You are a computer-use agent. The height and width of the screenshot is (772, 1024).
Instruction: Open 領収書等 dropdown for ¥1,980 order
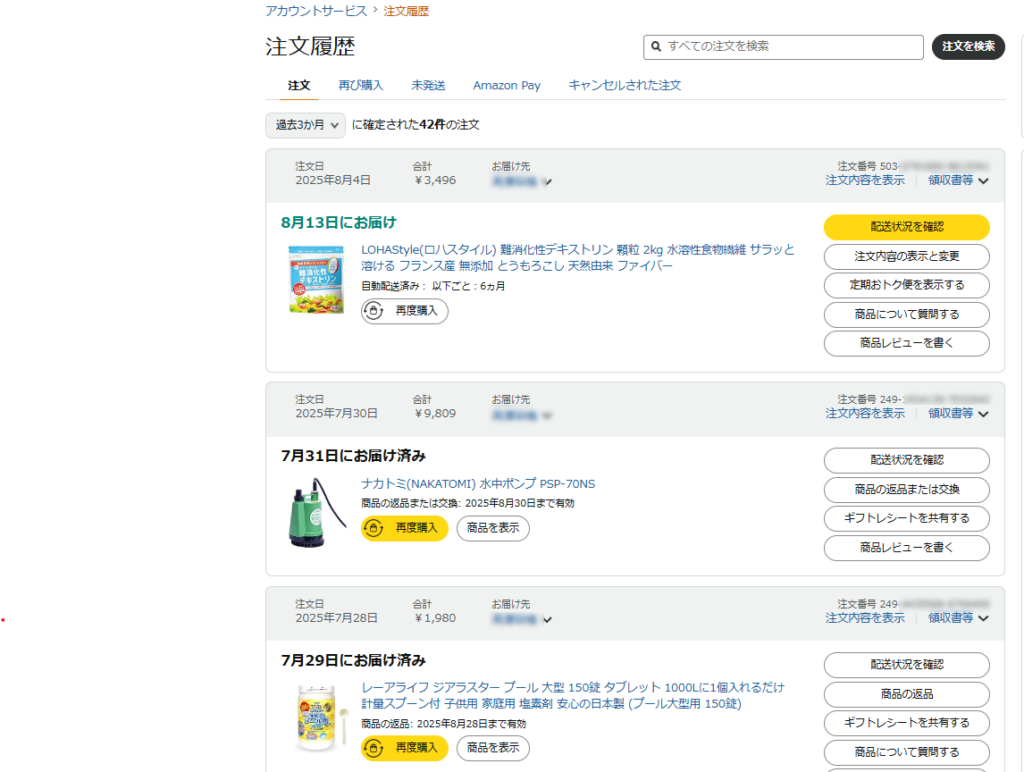coord(958,618)
